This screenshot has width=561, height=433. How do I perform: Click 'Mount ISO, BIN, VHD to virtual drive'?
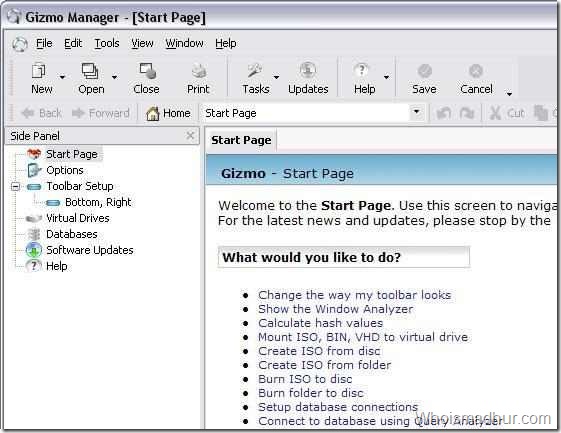[363, 337]
